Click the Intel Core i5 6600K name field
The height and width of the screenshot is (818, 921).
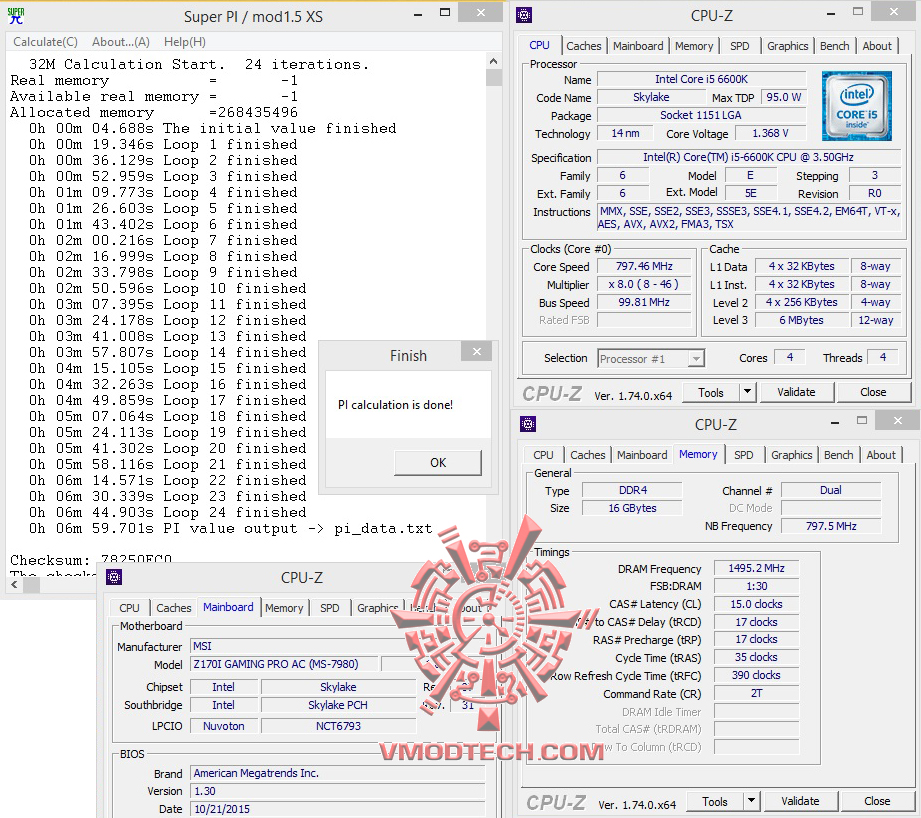pyautogui.click(x=701, y=79)
